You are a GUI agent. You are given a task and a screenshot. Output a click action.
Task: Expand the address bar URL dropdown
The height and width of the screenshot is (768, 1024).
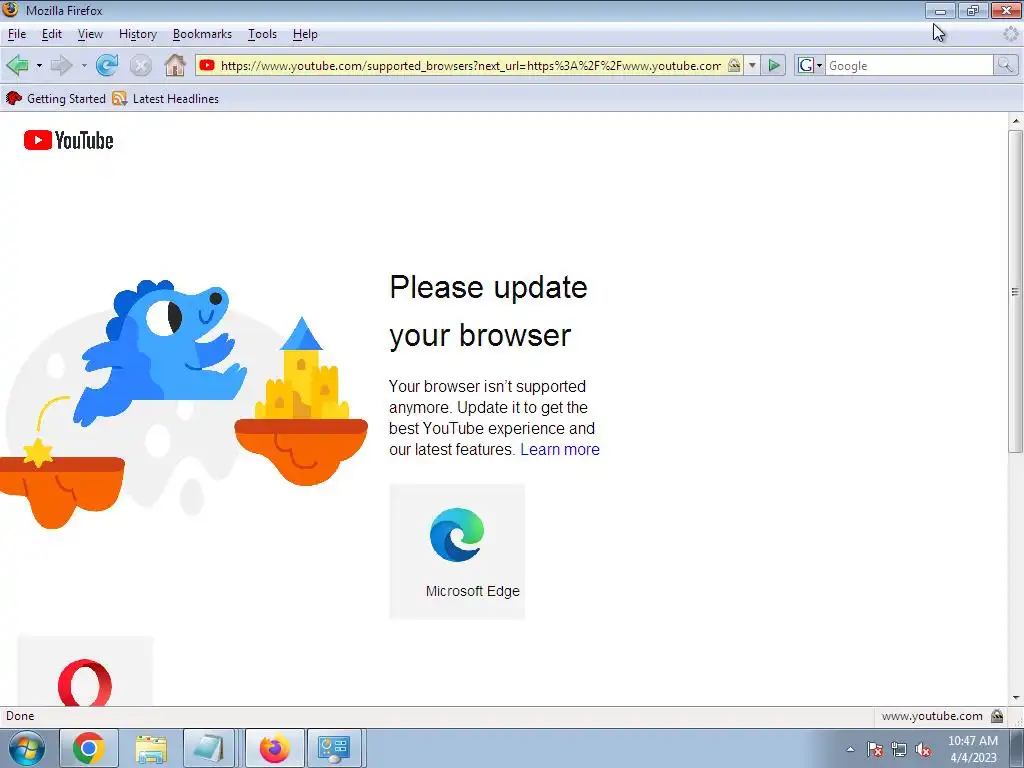(x=752, y=65)
